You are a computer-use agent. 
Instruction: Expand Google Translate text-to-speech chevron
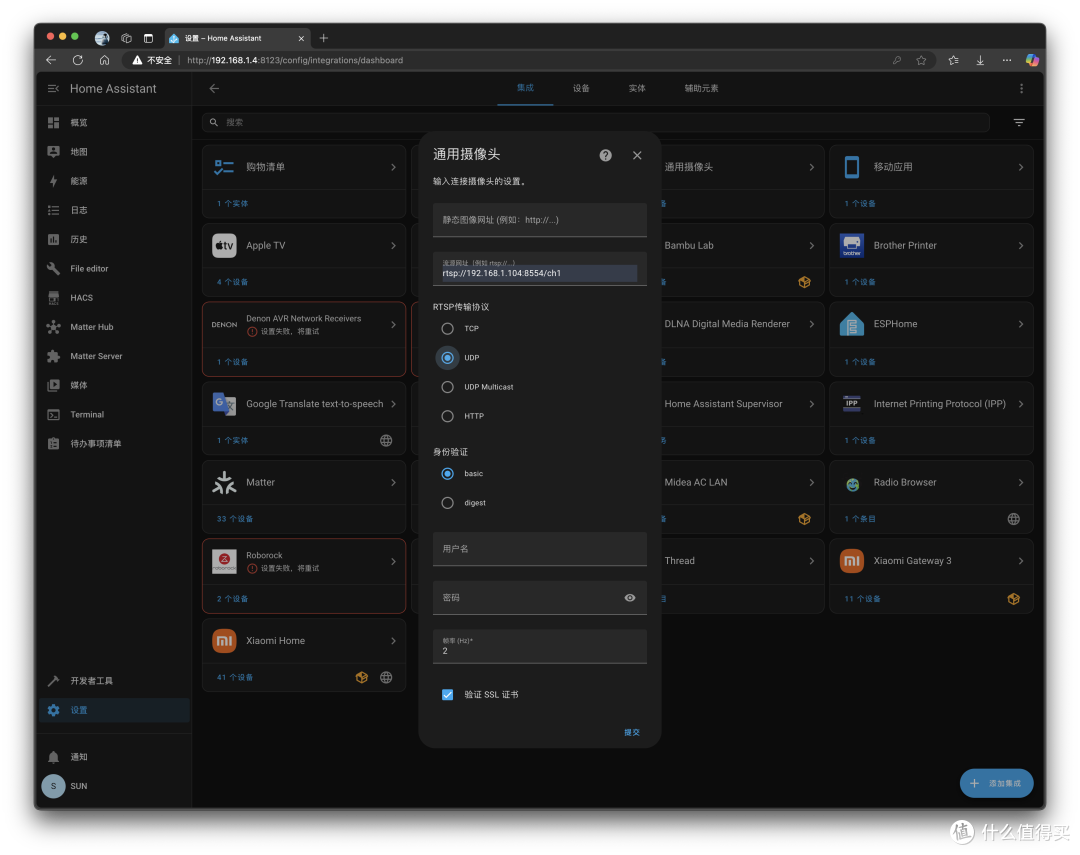click(x=393, y=404)
